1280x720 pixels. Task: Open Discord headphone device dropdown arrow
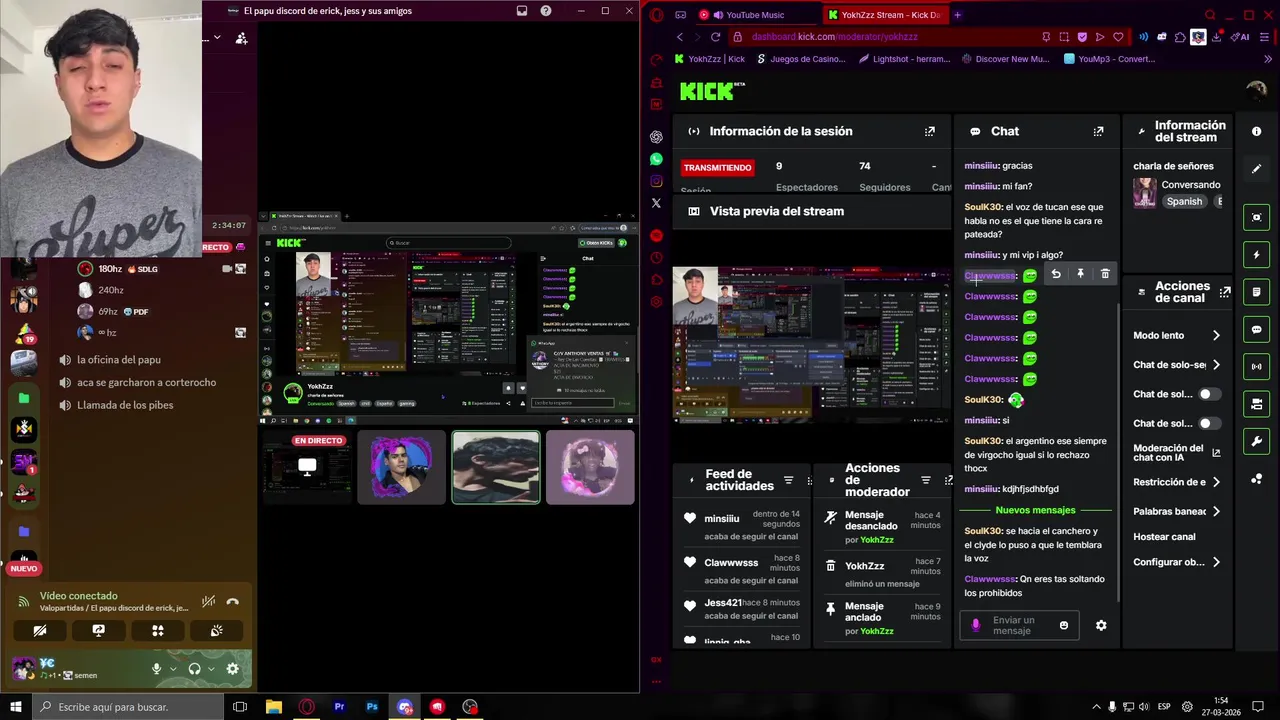pyautogui.click(x=211, y=669)
